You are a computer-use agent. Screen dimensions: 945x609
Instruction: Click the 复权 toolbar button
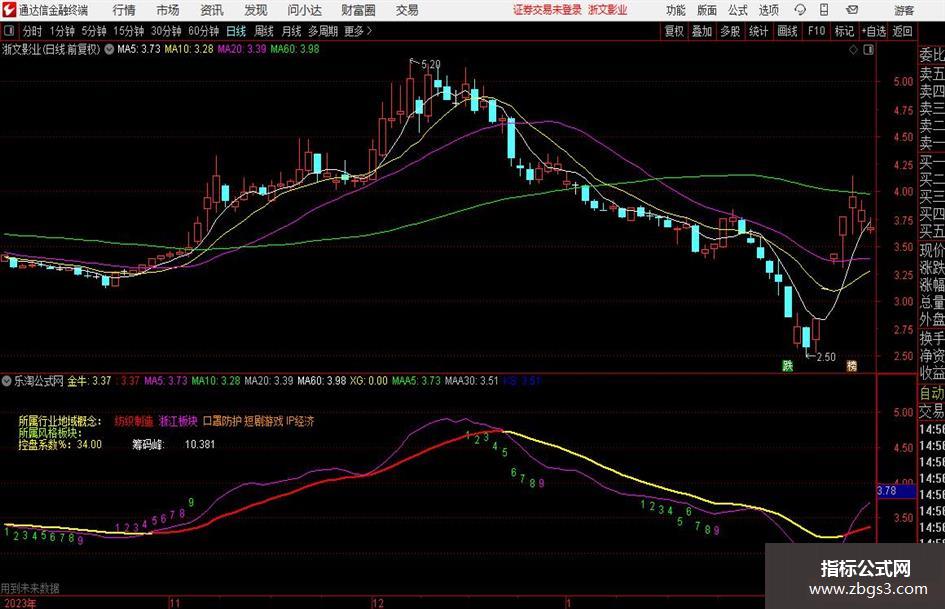pos(674,31)
